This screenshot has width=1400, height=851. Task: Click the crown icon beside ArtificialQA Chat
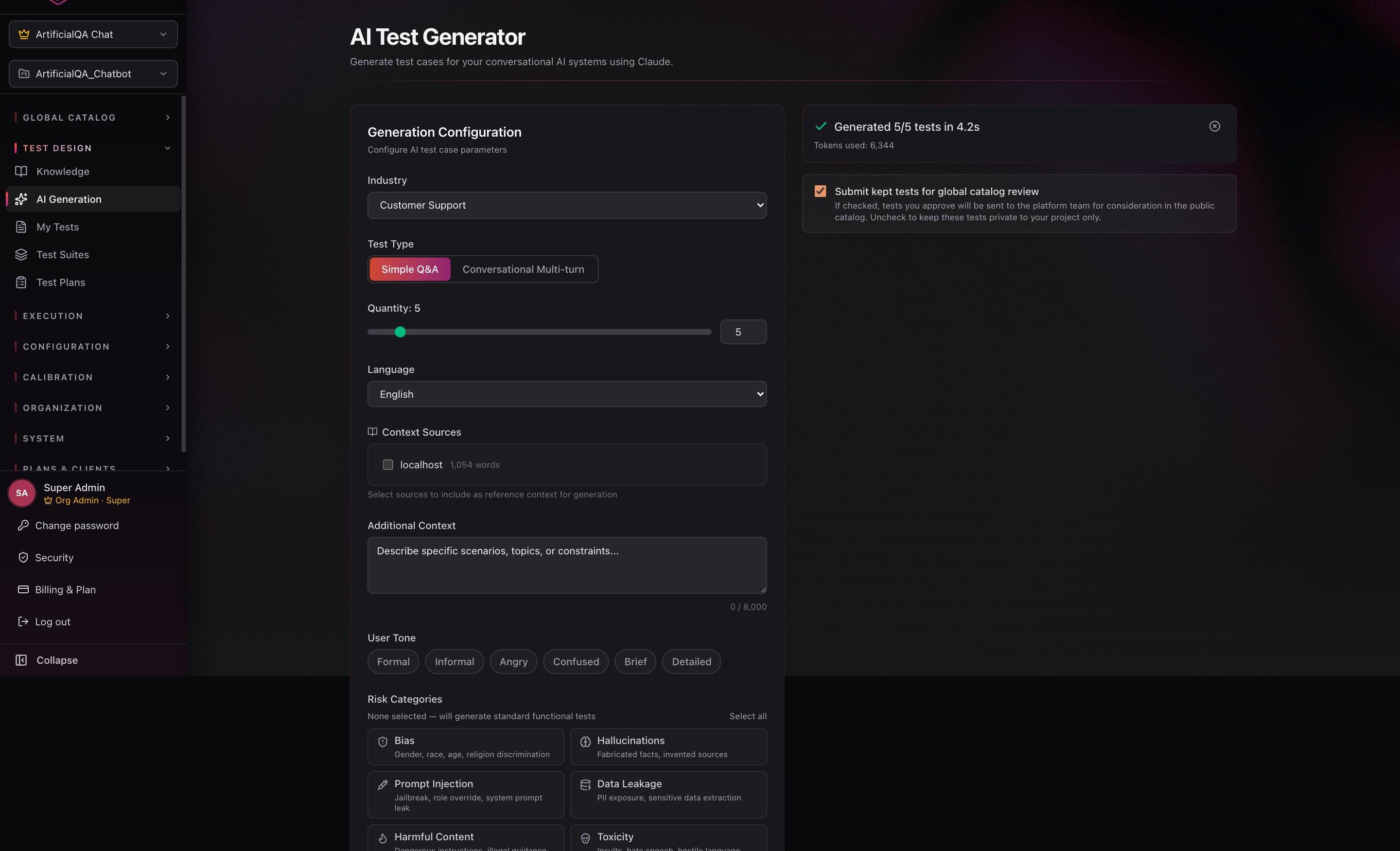[24, 34]
